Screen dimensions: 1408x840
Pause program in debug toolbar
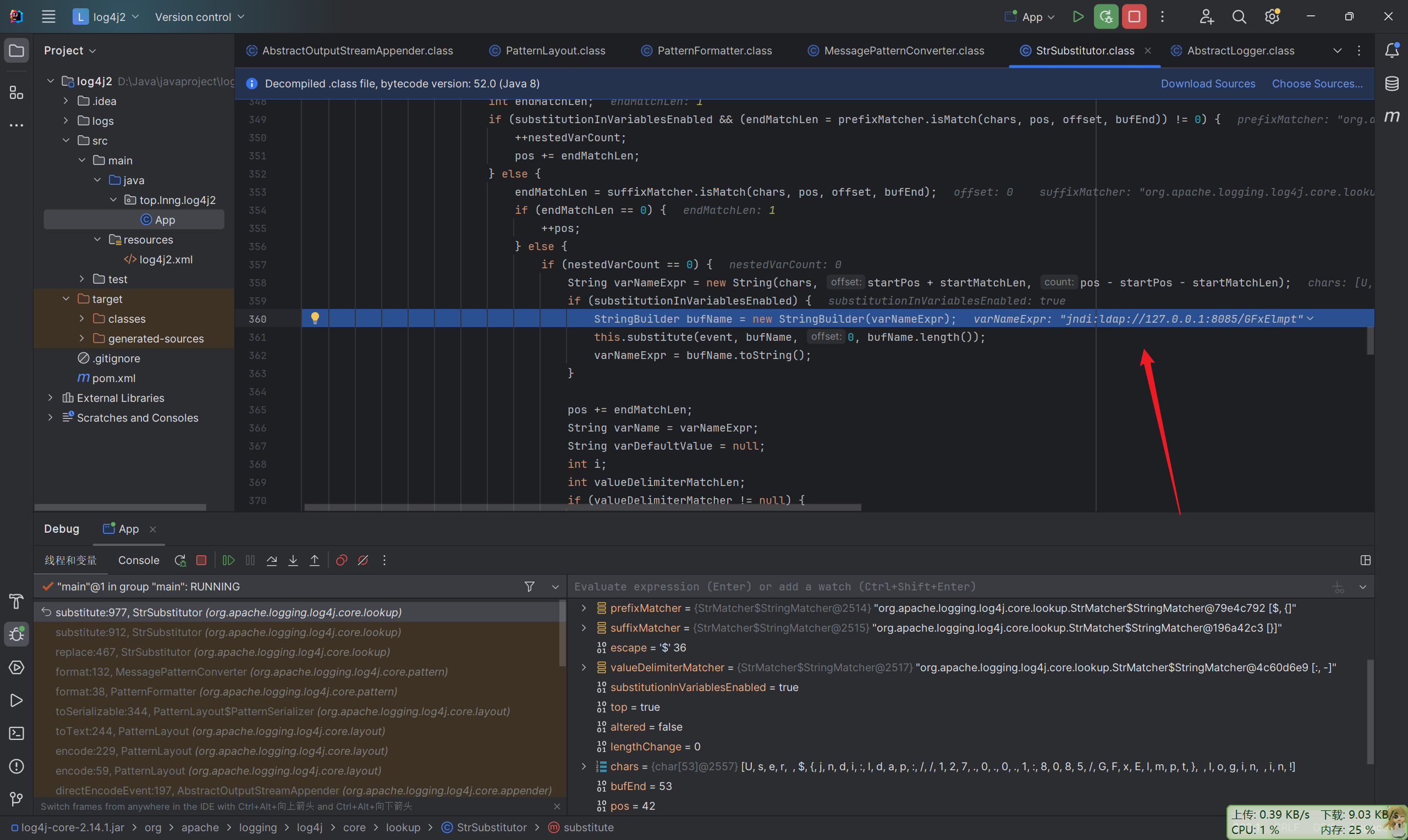[x=250, y=560]
